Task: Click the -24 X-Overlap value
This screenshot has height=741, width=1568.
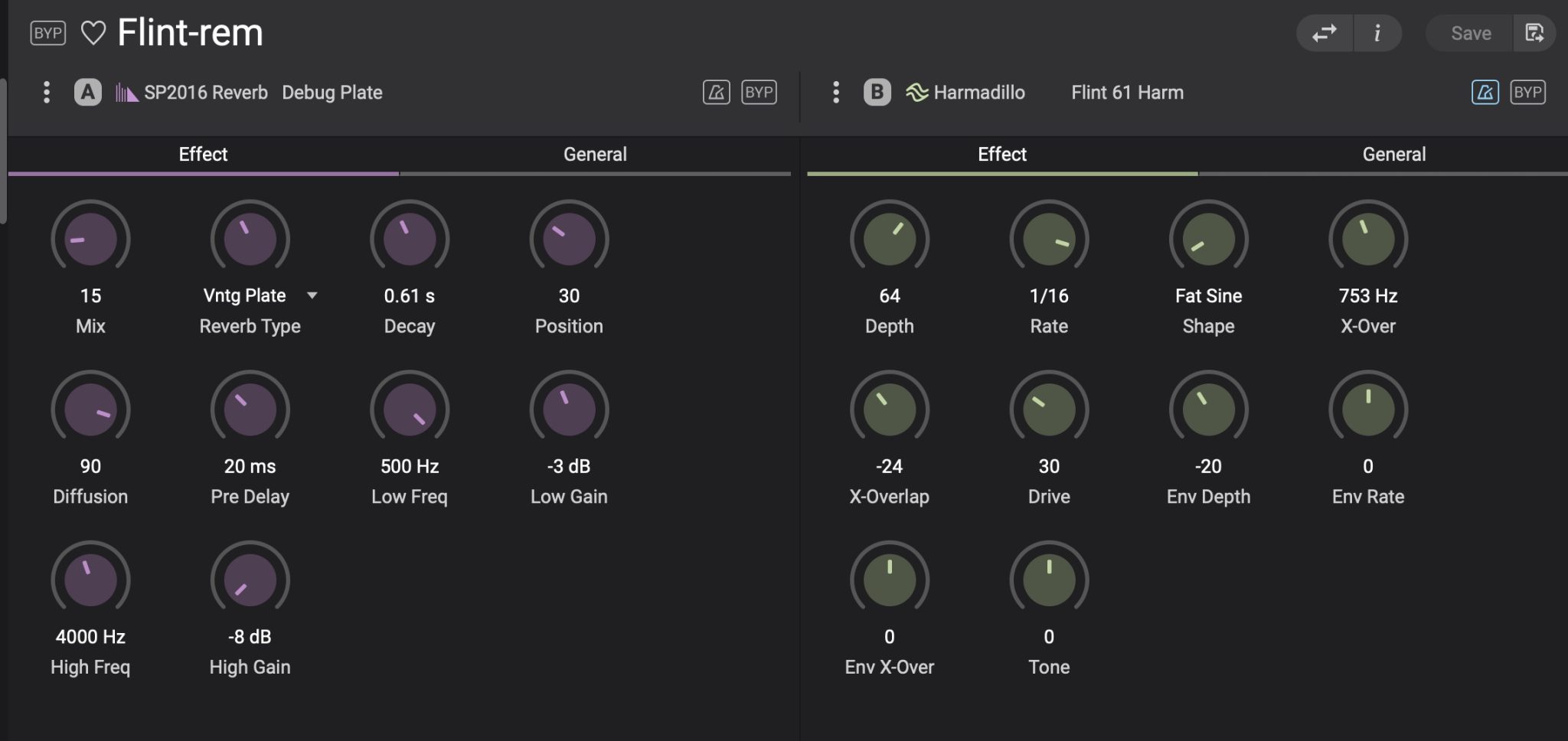Action: tap(890, 466)
